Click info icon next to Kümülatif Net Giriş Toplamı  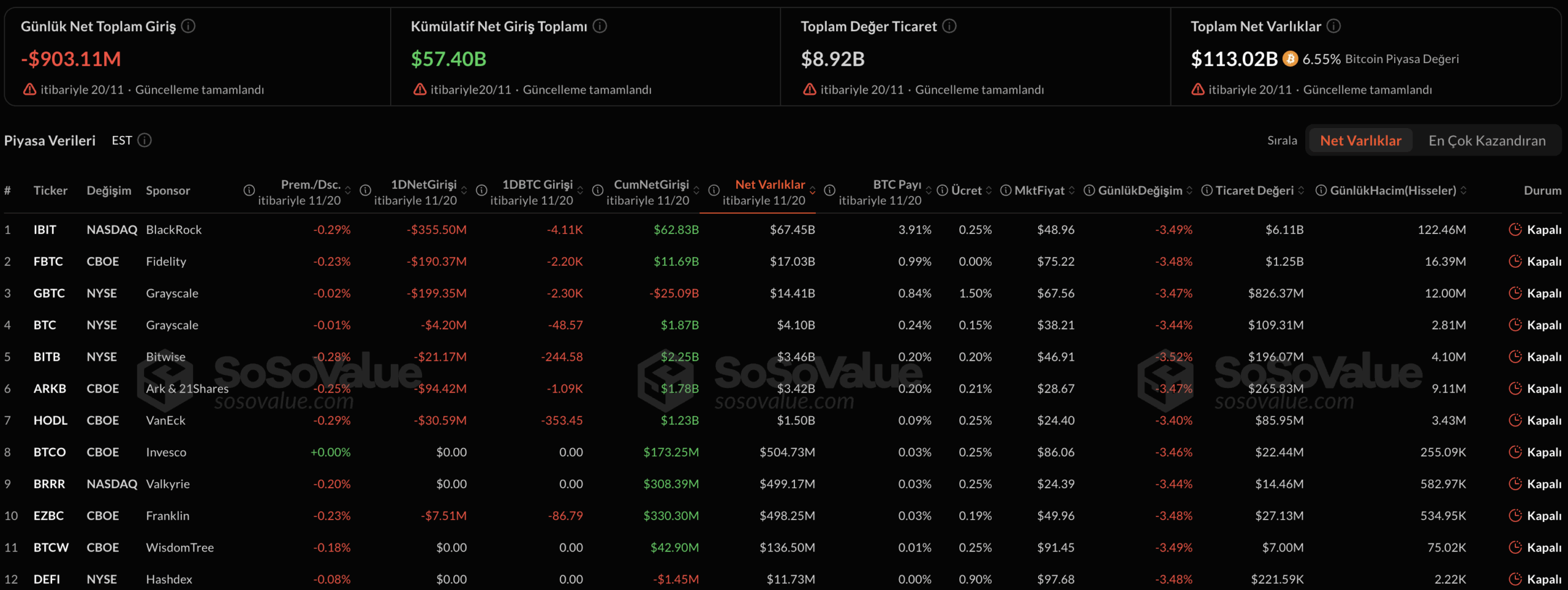(600, 26)
